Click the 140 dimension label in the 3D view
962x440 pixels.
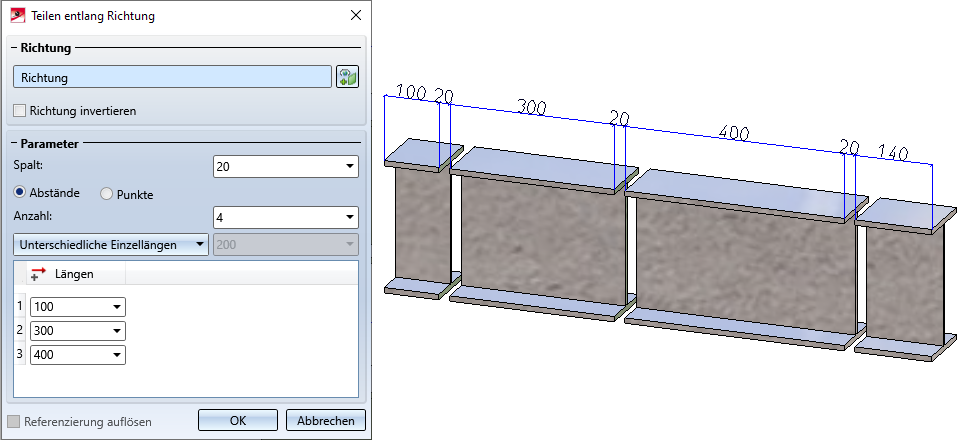click(x=893, y=152)
